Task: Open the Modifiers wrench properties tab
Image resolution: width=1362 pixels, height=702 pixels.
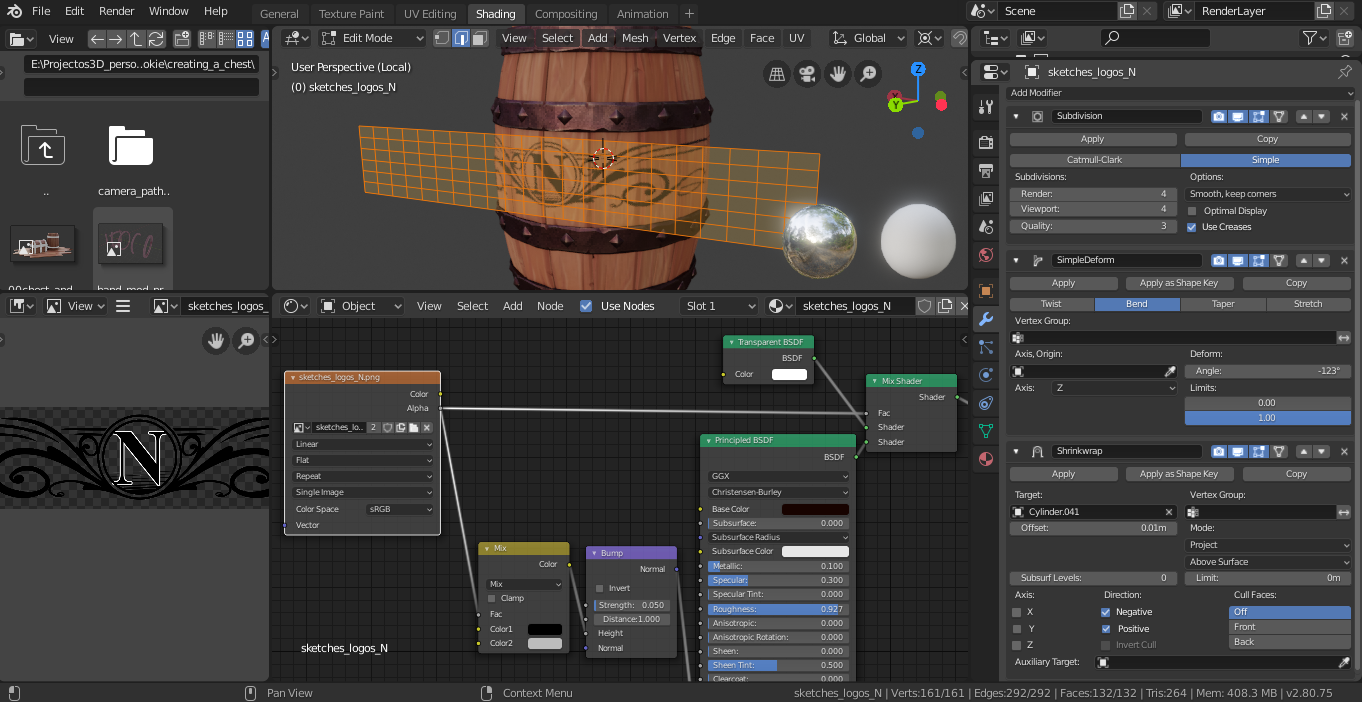Action: point(986,319)
